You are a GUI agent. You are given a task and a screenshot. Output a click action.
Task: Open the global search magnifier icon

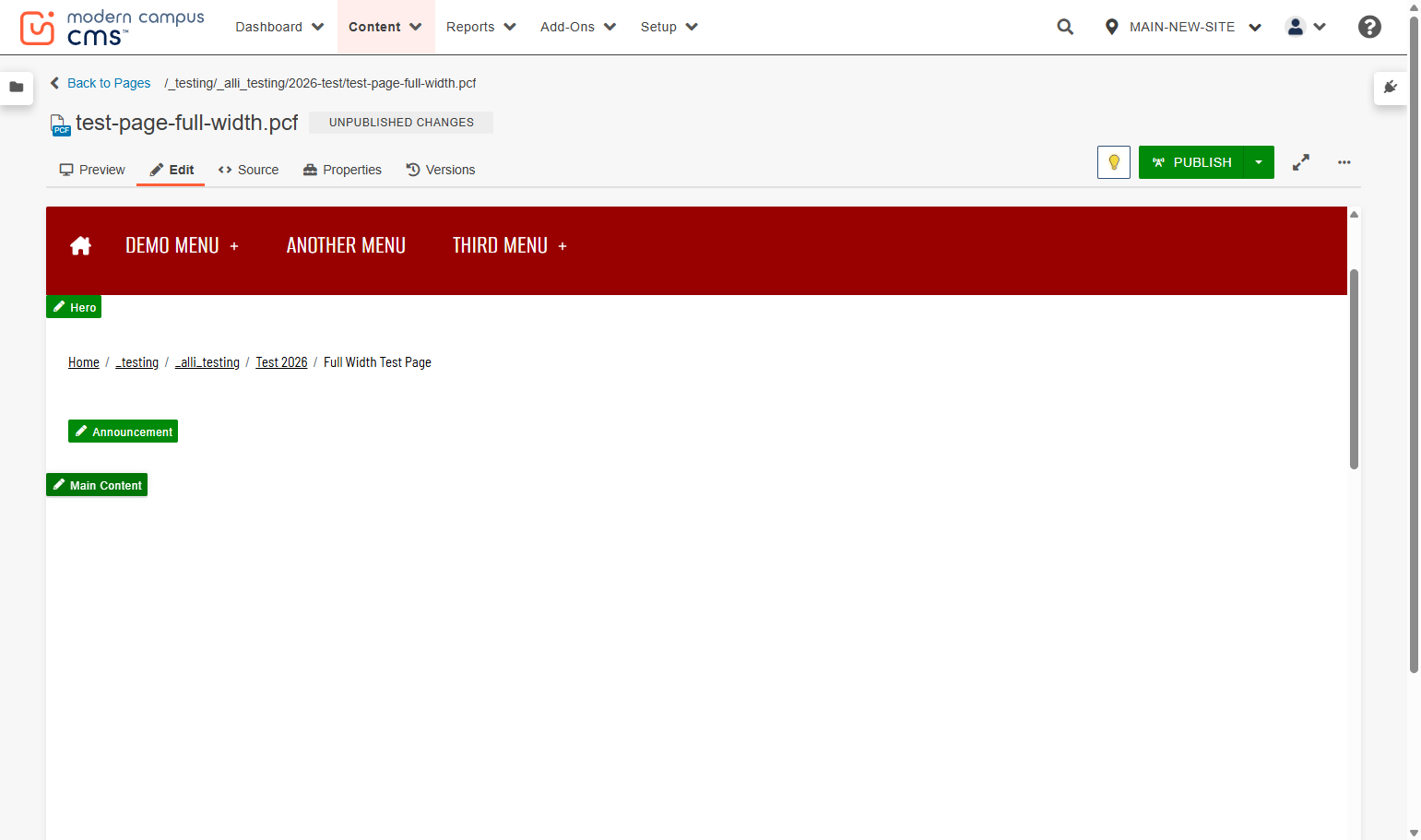pyautogui.click(x=1065, y=27)
